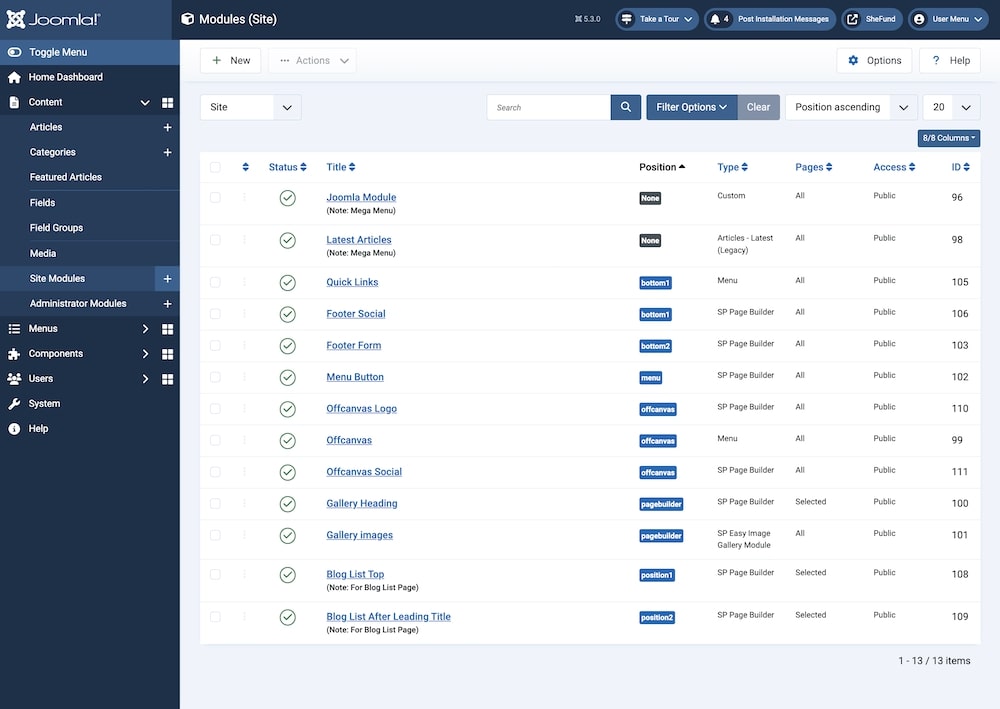Expand the 8/8 Columns selector

tap(948, 138)
